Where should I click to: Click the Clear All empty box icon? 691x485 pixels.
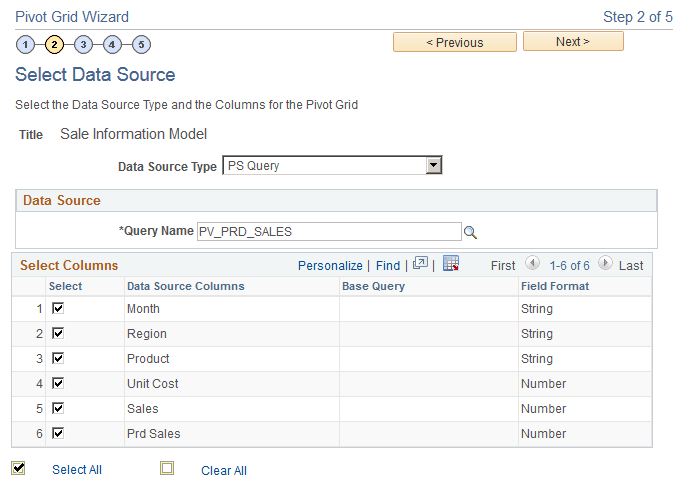tap(167, 468)
